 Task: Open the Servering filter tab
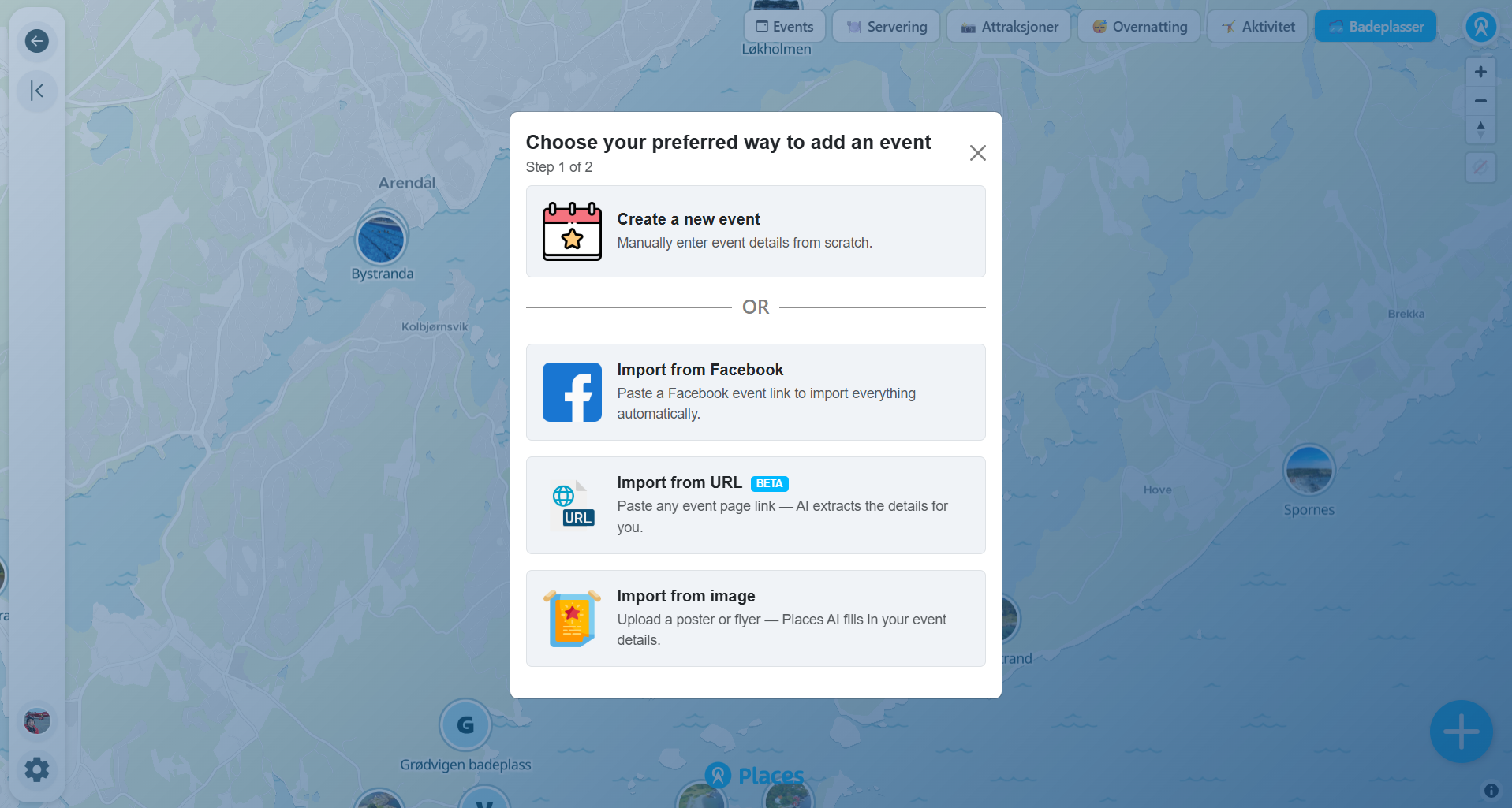coord(887,26)
